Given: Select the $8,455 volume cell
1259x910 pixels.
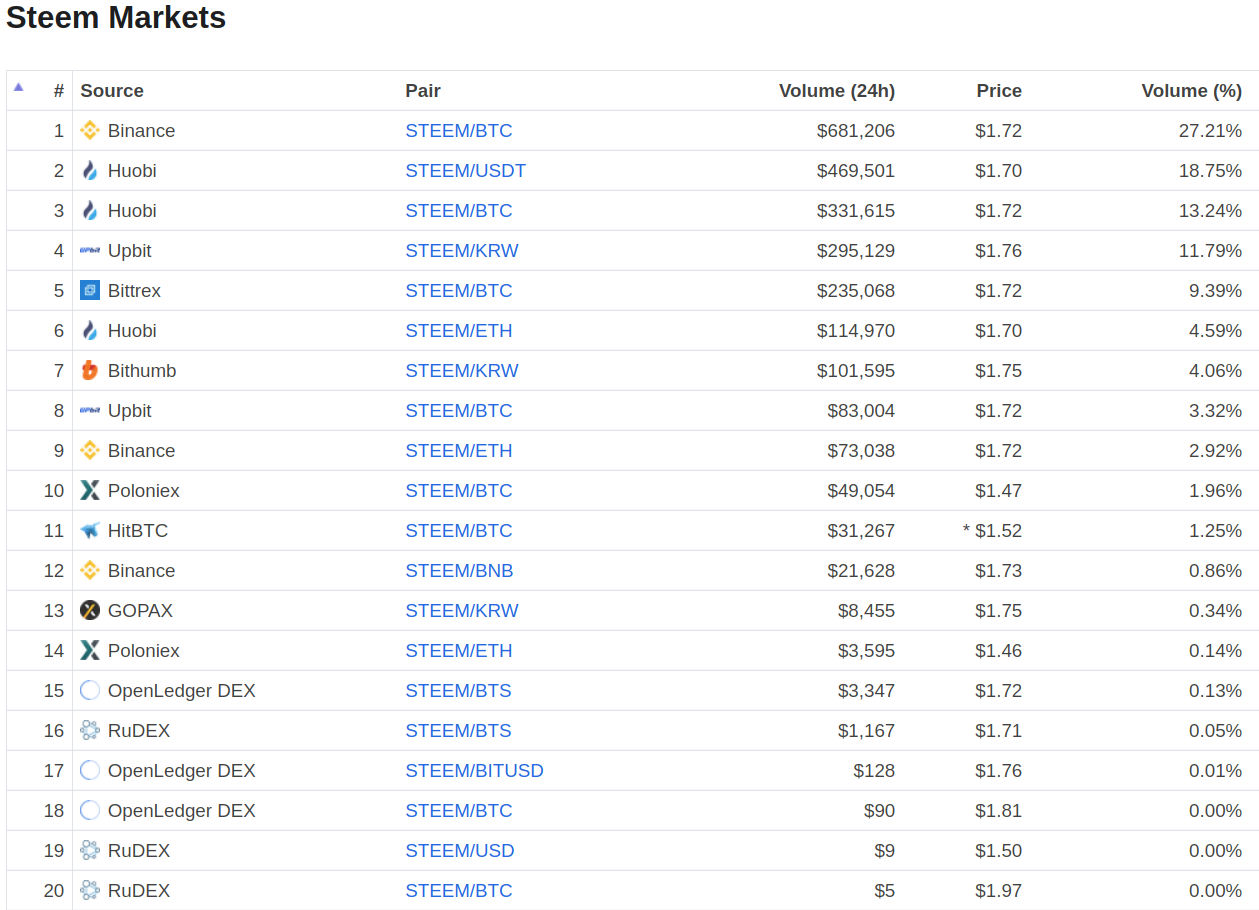Looking at the screenshot, I should click(x=866, y=610).
